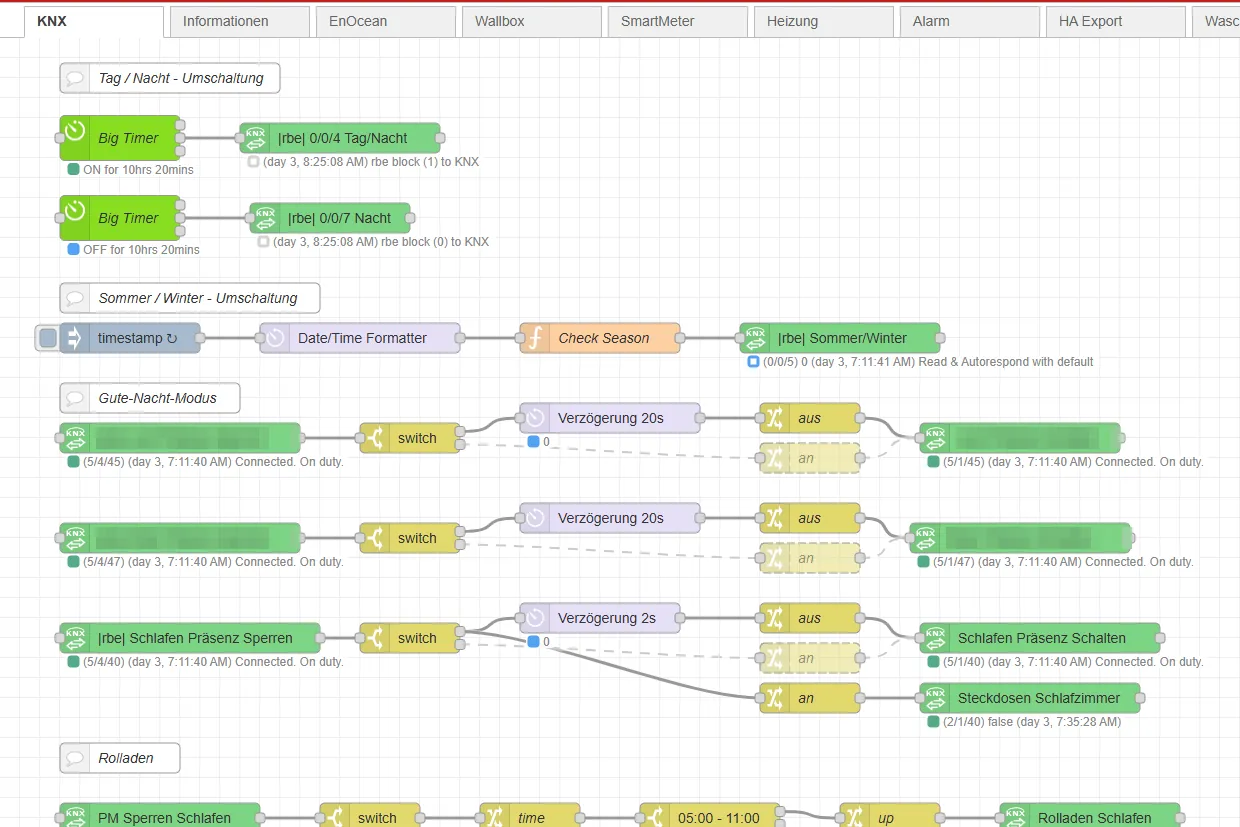This screenshot has width=1240, height=827.
Task: Click the status text '(2/1/40) false (day 3, 7:35:28 AM)'
Action: pos(1032,722)
